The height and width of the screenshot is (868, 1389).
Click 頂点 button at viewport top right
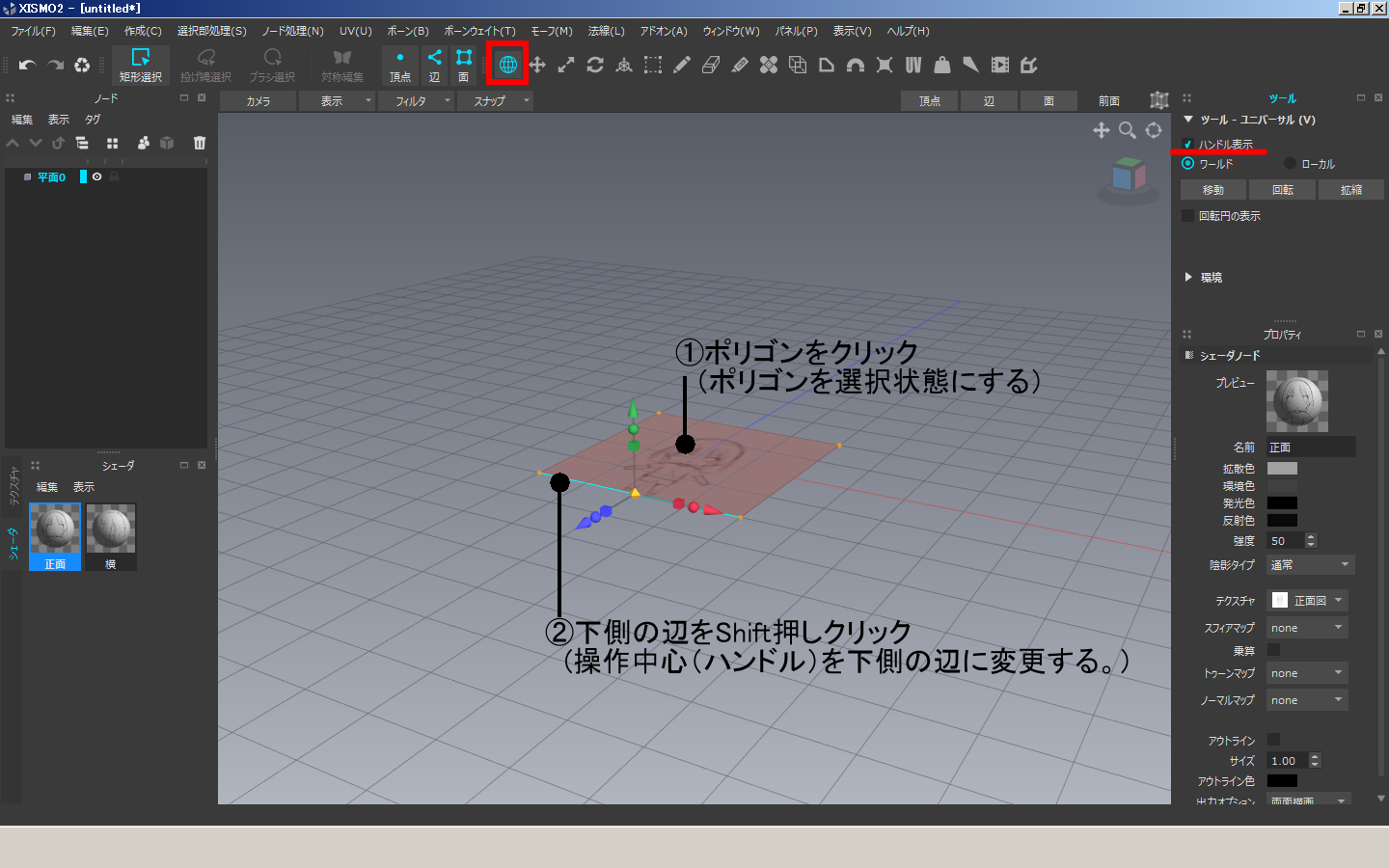(930, 100)
